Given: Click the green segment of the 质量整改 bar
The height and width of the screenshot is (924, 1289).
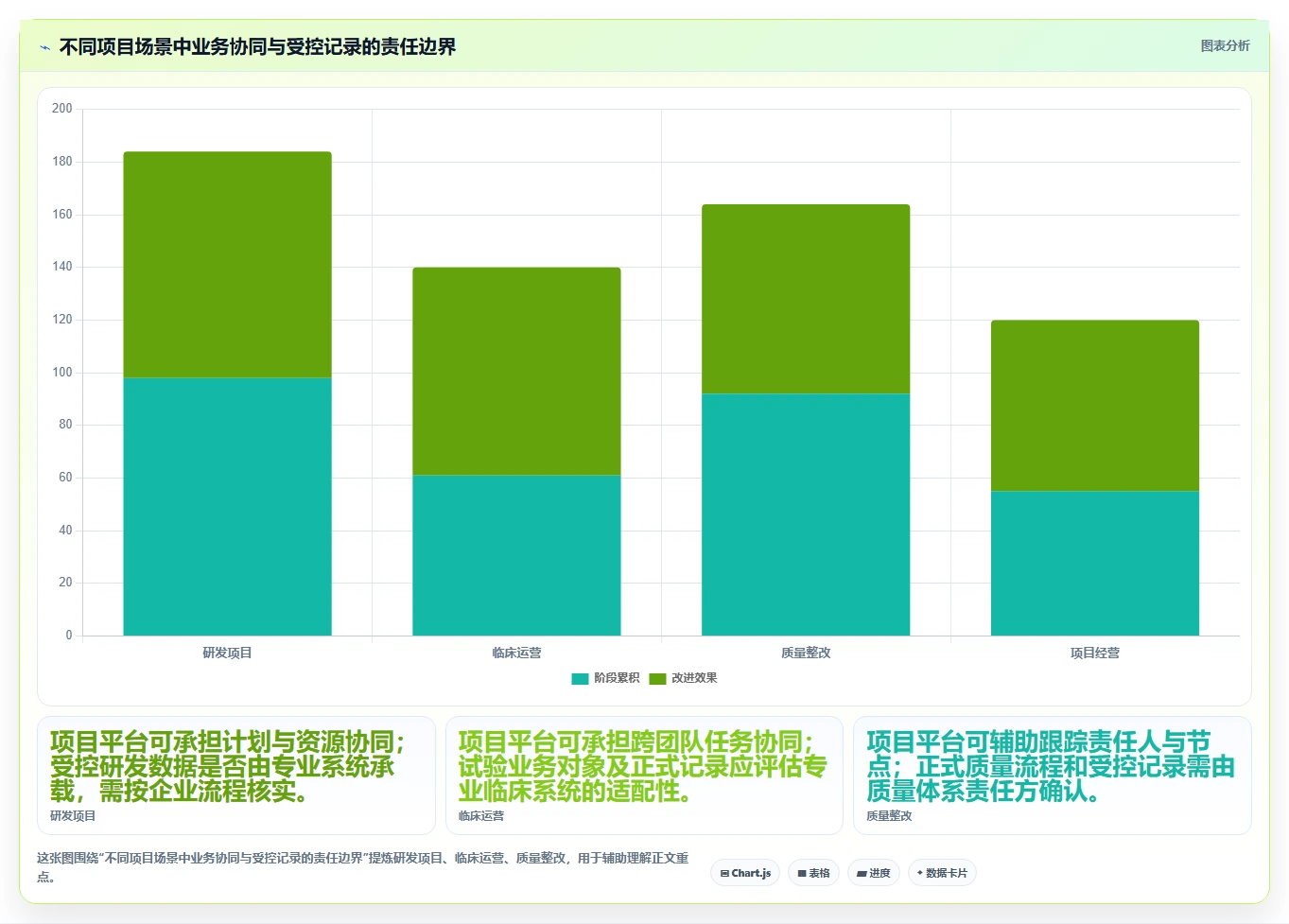Looking at the screenshot, I should click(x=806, y=299).
